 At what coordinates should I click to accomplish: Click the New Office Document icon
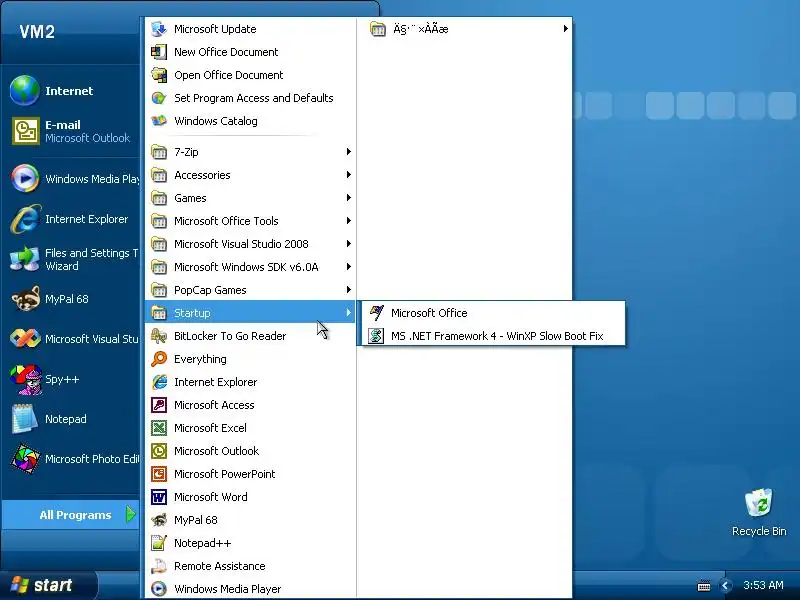pos(159,52)
